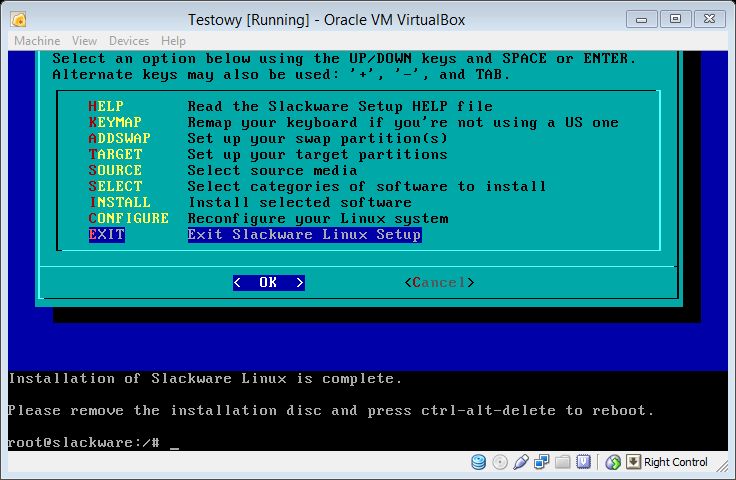
Task: Open the Help menu
Action: 173,41
